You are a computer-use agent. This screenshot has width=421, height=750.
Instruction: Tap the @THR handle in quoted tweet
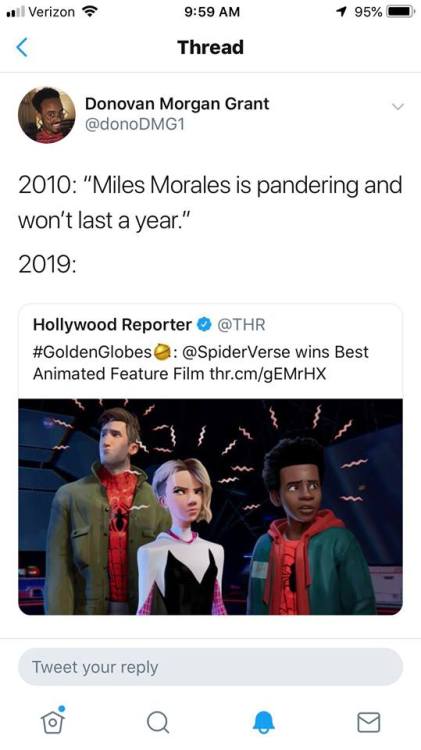(241, 325)
